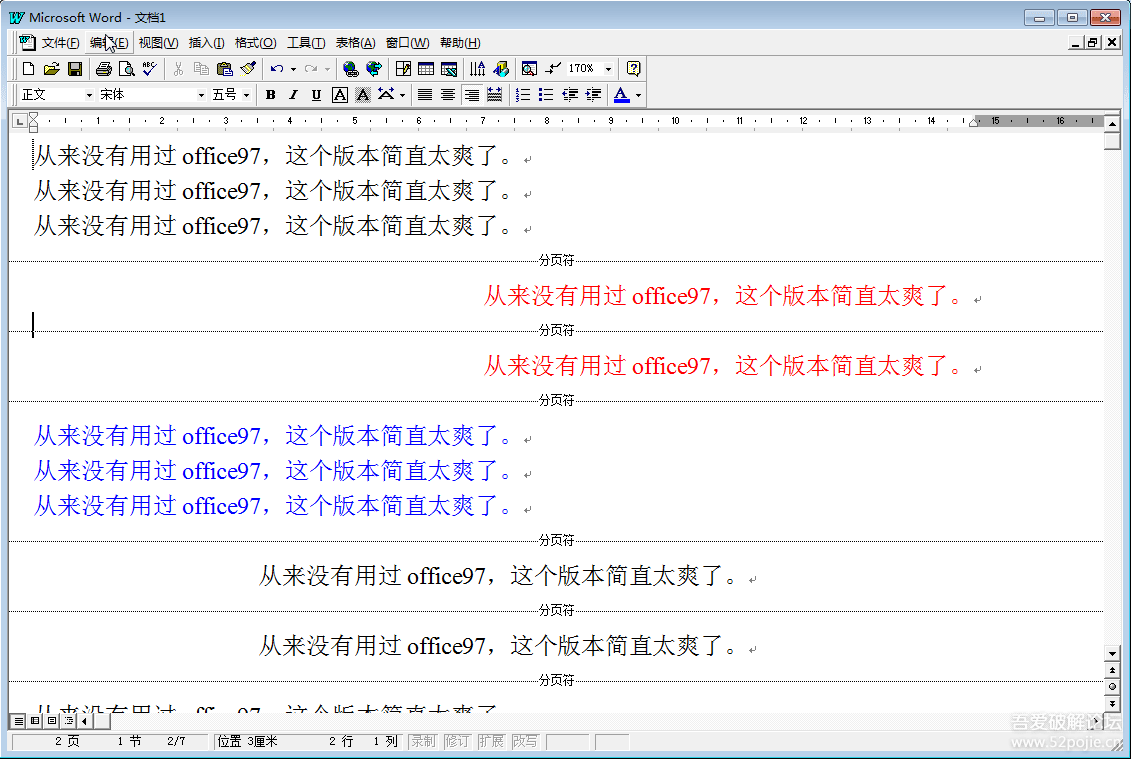Insert hyperlink globe icon
This screenshot has height=759, width=1131.
(x=351, y=69)
